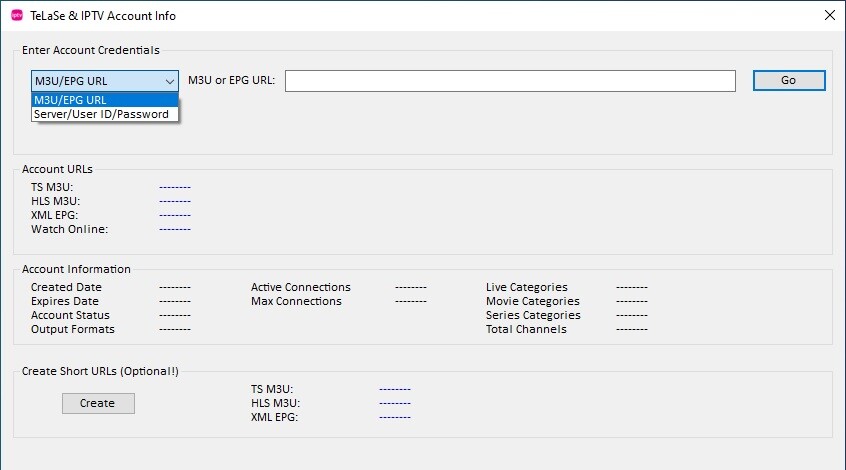Image resolution: width=846 pixels, height=470 pixels.
Task: Click the Watch Online link value
Action: coord(174,229)
